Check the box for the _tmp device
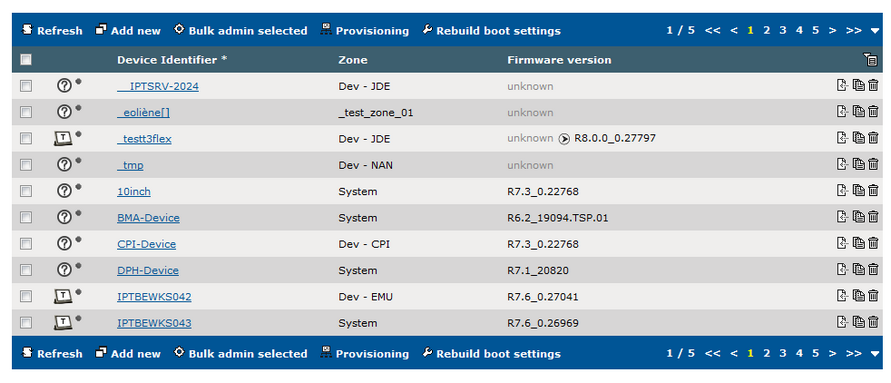 [x=26, y=164]
